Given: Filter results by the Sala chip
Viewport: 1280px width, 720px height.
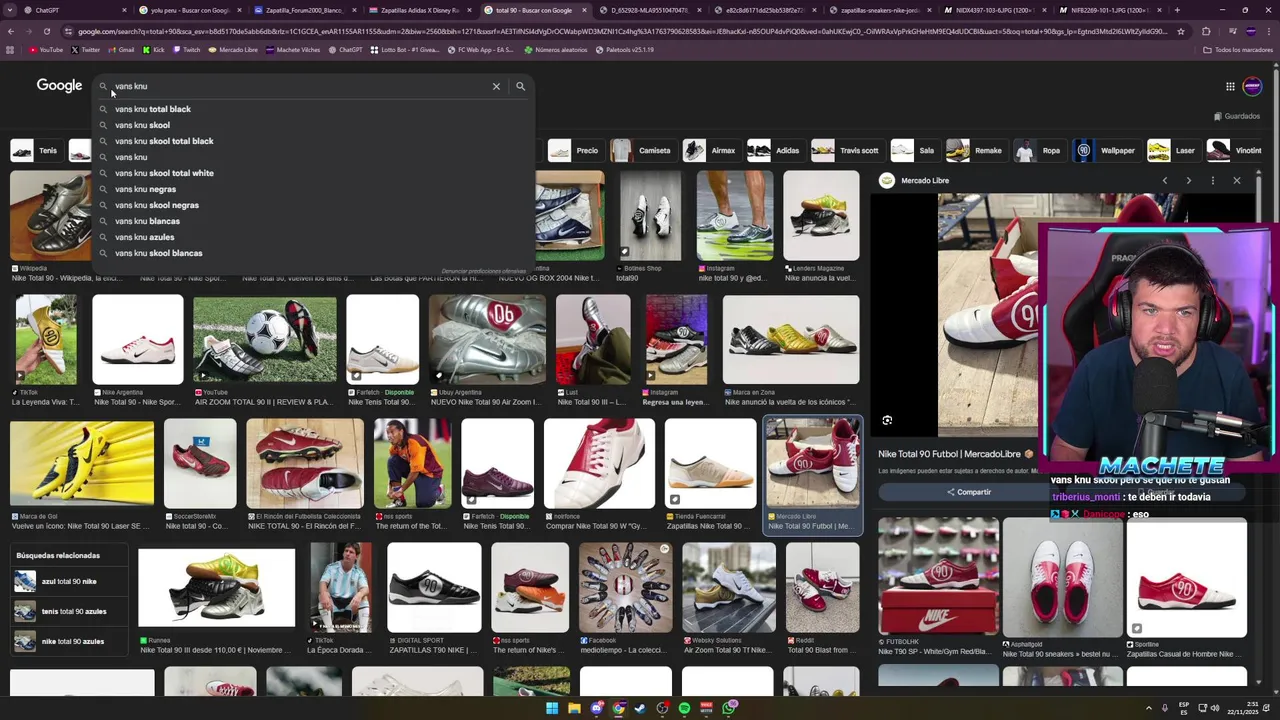Looking at the screenshot, I should coord(913,151).
